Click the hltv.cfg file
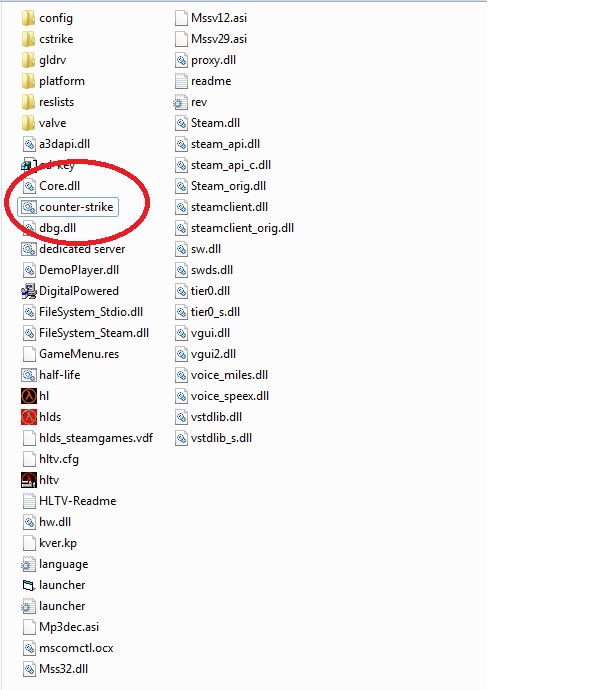This screenshot has width=595, height=690. [51, 459]
